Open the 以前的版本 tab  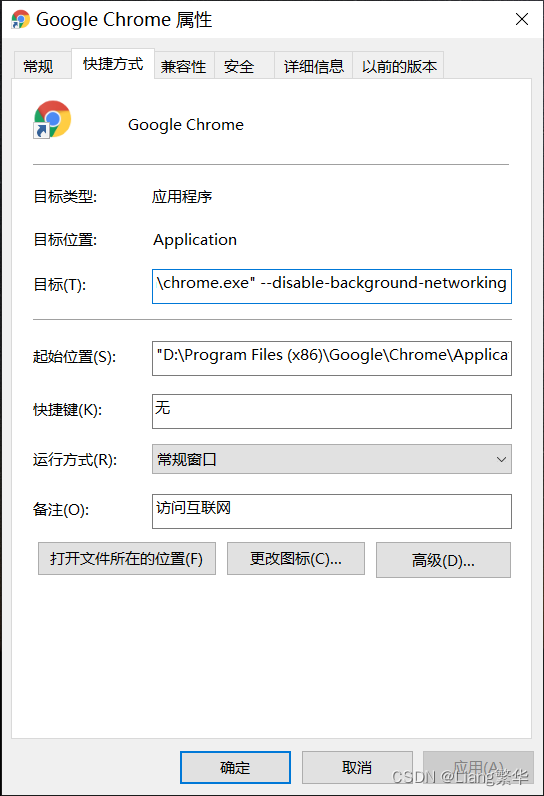click(x=398, y=65)
